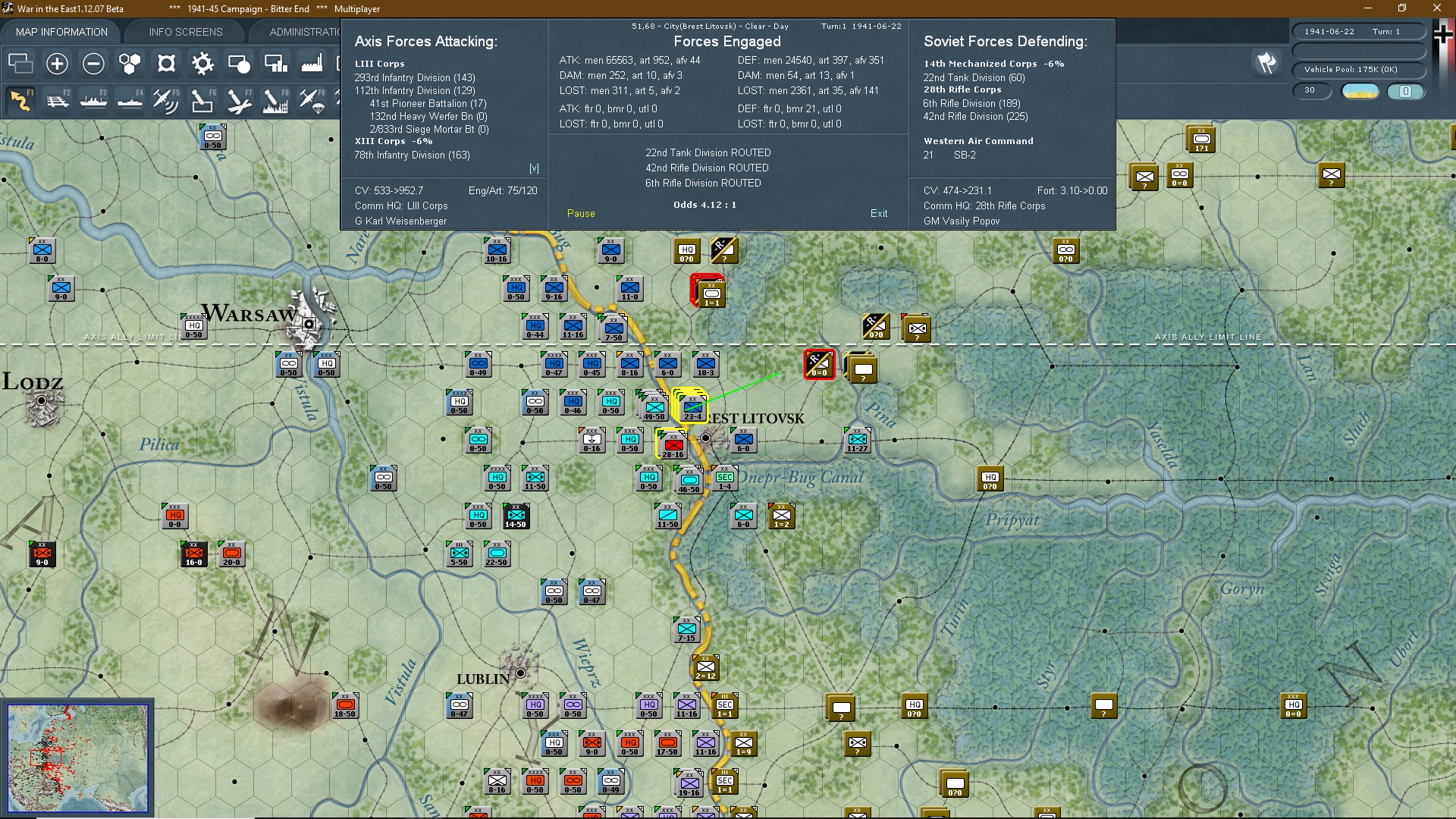Select F5 air recon mode

pyautogui.click(x=166, y=100)
